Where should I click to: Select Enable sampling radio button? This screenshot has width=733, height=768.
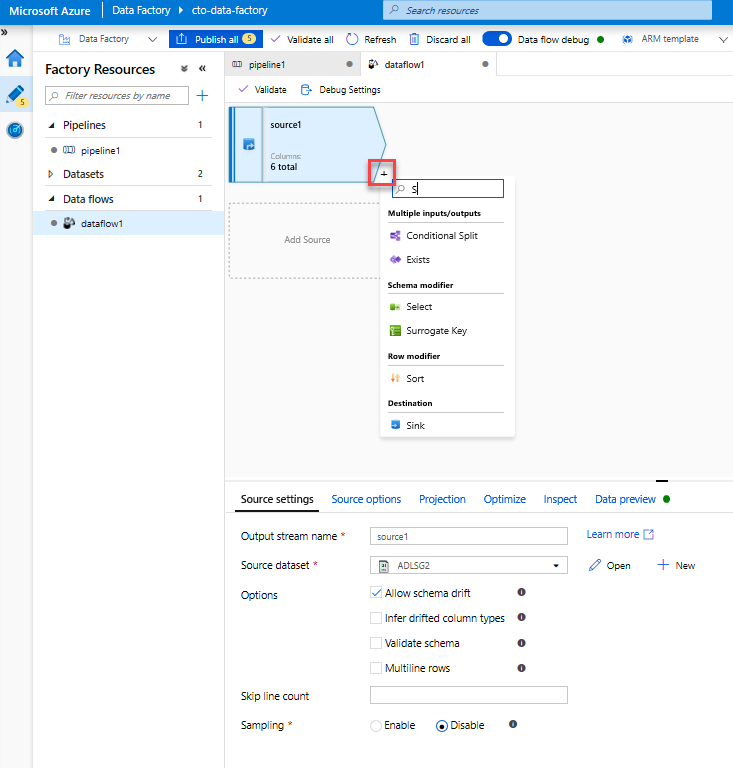click(376, 725)
